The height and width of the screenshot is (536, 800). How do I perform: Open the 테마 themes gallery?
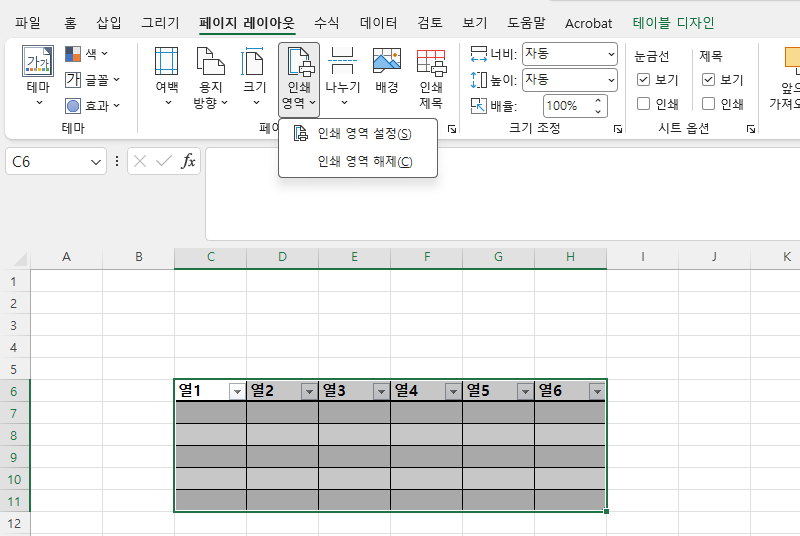38,75
